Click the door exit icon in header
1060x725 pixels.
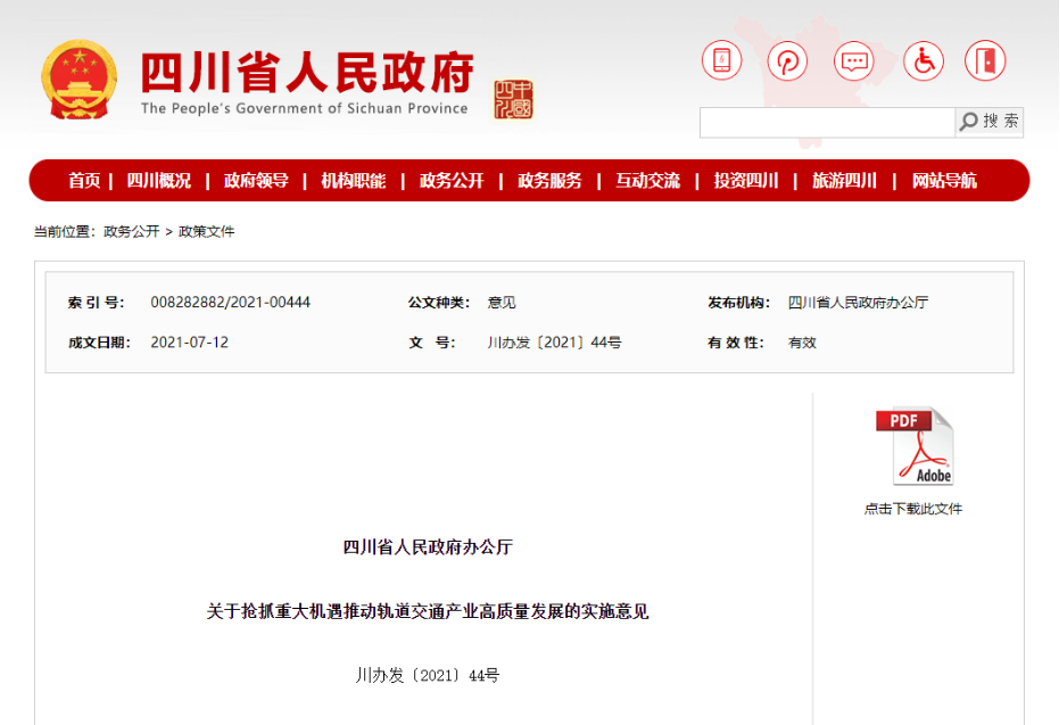(x=989, y=62)
